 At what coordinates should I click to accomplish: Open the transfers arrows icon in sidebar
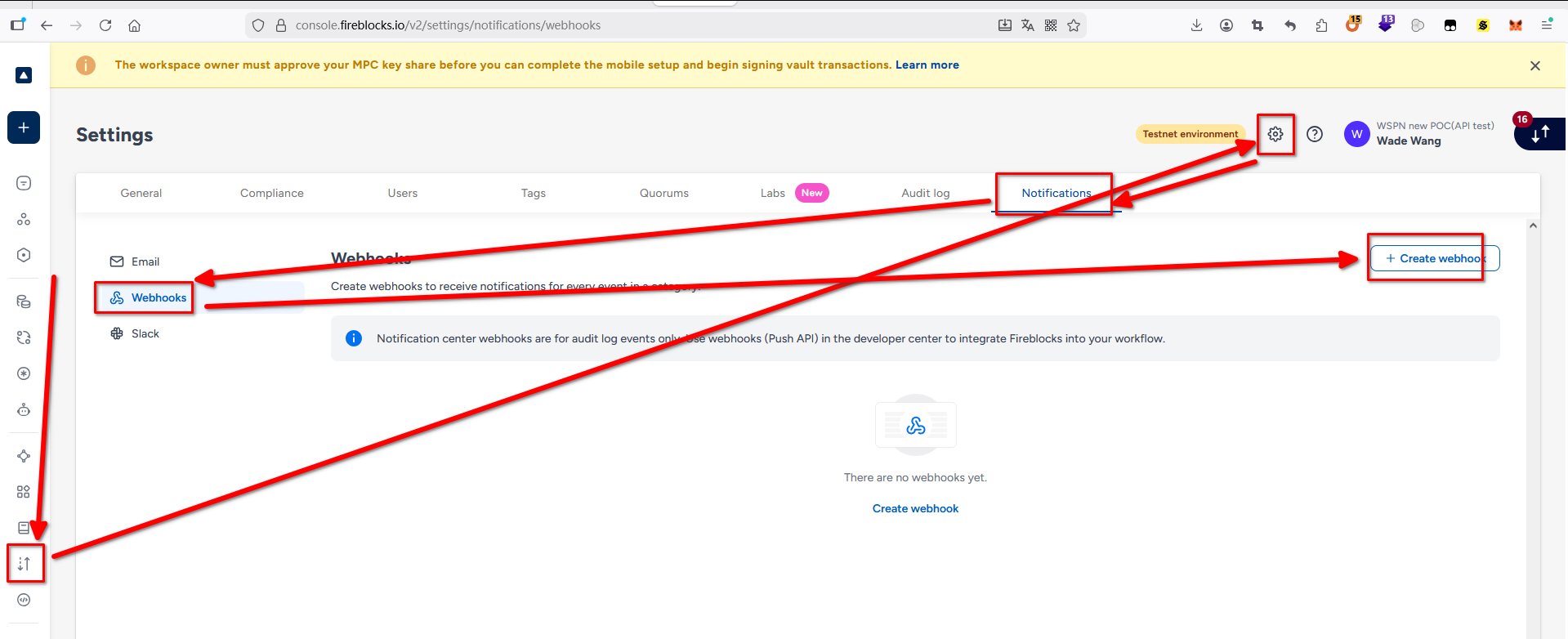pyautogui.click(x=24, y=563)
